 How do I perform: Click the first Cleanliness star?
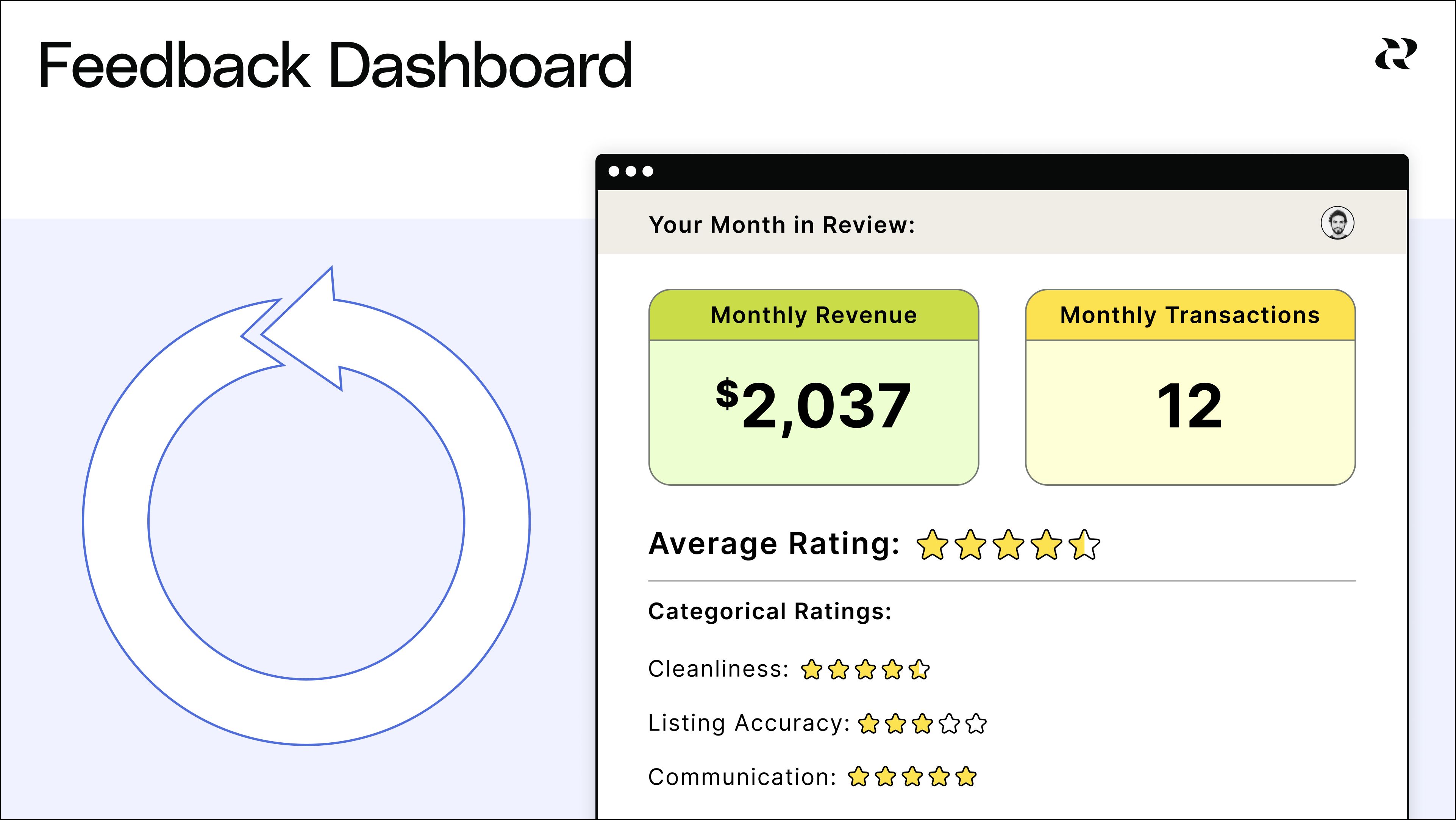[x=812, y=670]
